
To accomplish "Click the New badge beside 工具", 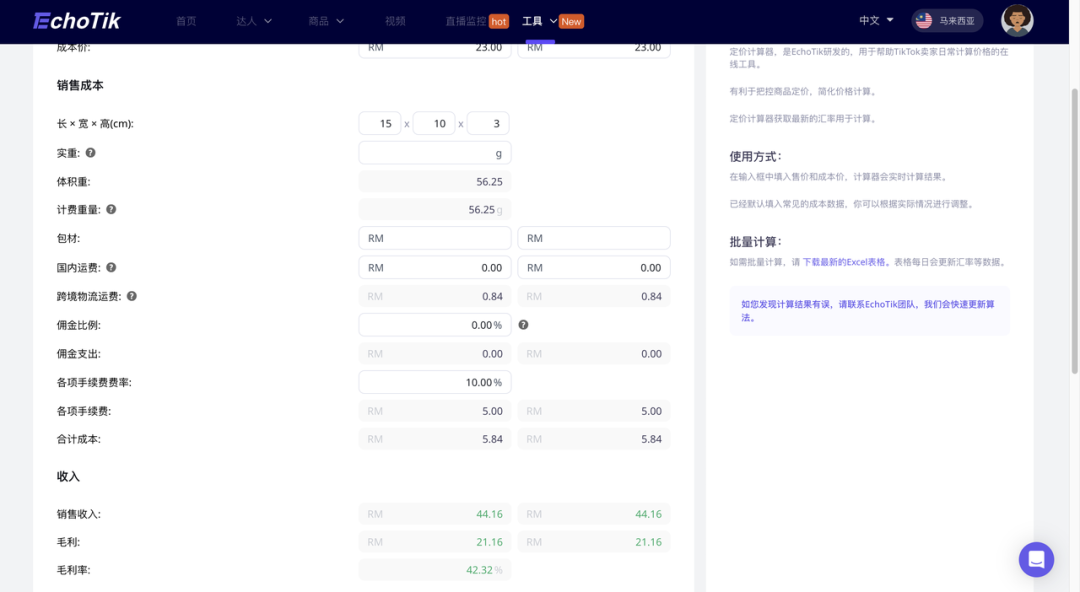I will [x=571, y=21].
